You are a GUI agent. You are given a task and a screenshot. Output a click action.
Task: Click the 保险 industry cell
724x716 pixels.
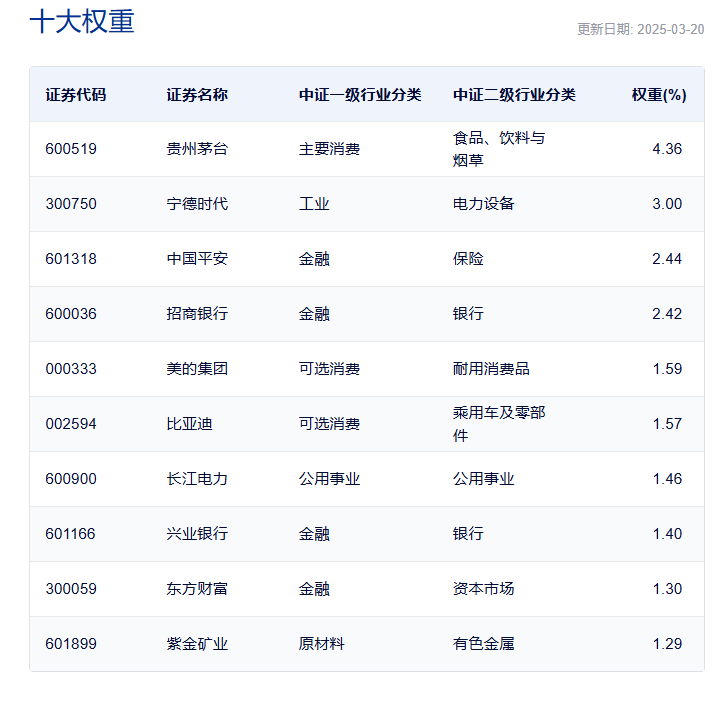pos(468,259)
